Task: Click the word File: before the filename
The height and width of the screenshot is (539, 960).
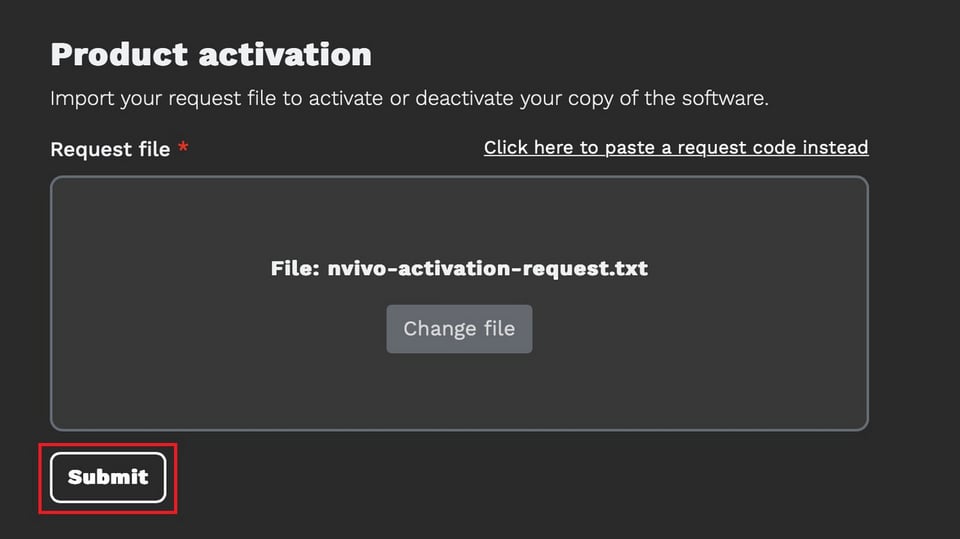Action: tap(295, 268)
